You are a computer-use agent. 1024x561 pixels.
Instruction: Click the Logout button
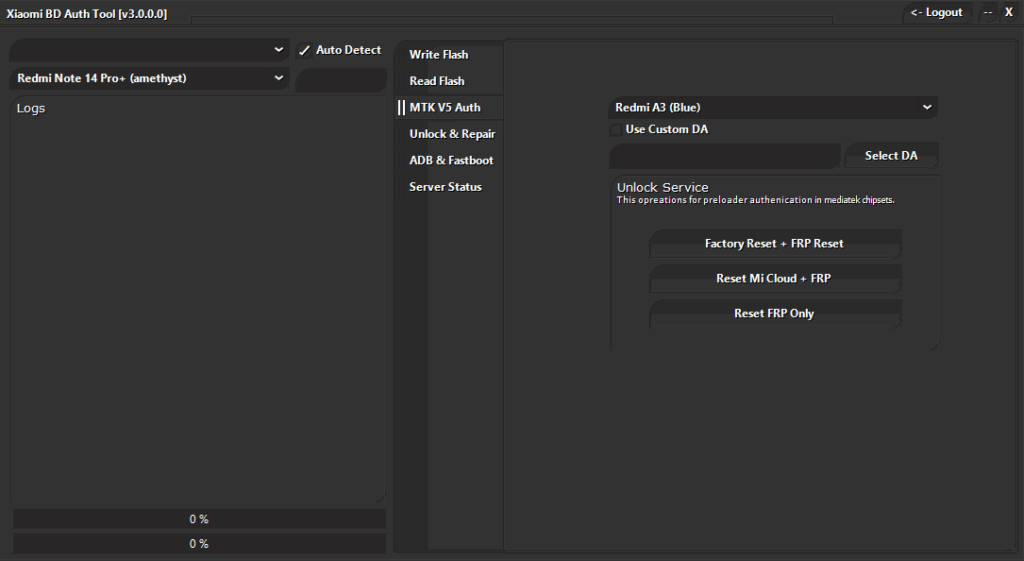click(x=936, y=13)
